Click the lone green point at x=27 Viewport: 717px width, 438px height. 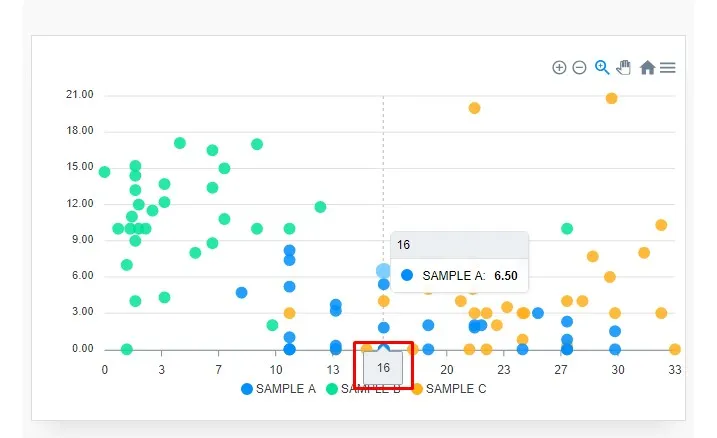[x=567, y=228]
